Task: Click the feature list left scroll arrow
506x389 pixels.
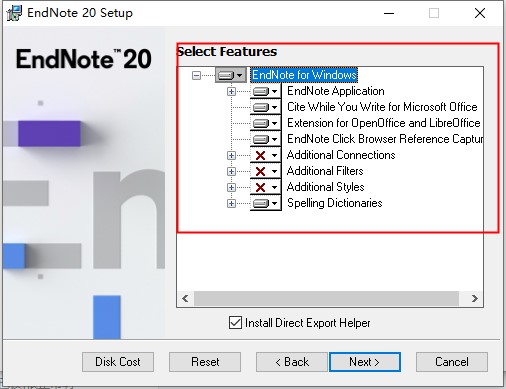Action: coord(185,298)
